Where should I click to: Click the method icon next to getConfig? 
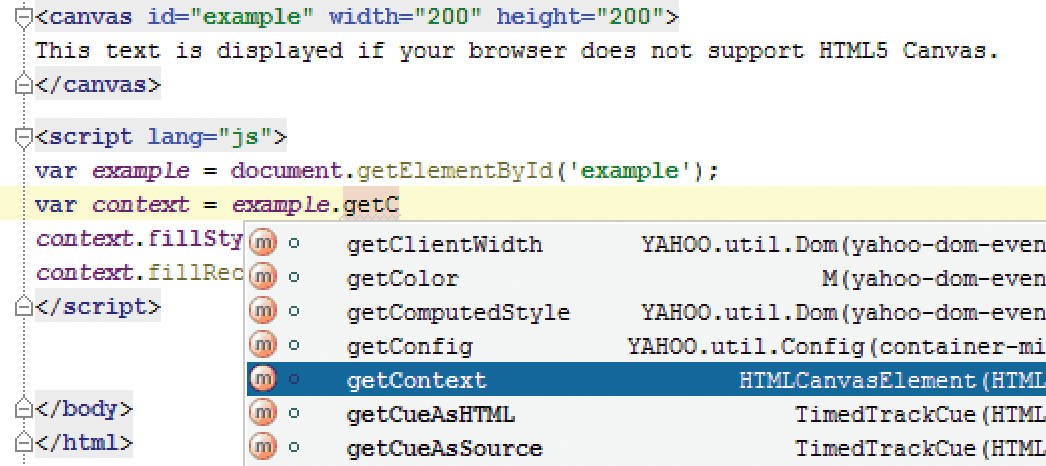point(262,346)
